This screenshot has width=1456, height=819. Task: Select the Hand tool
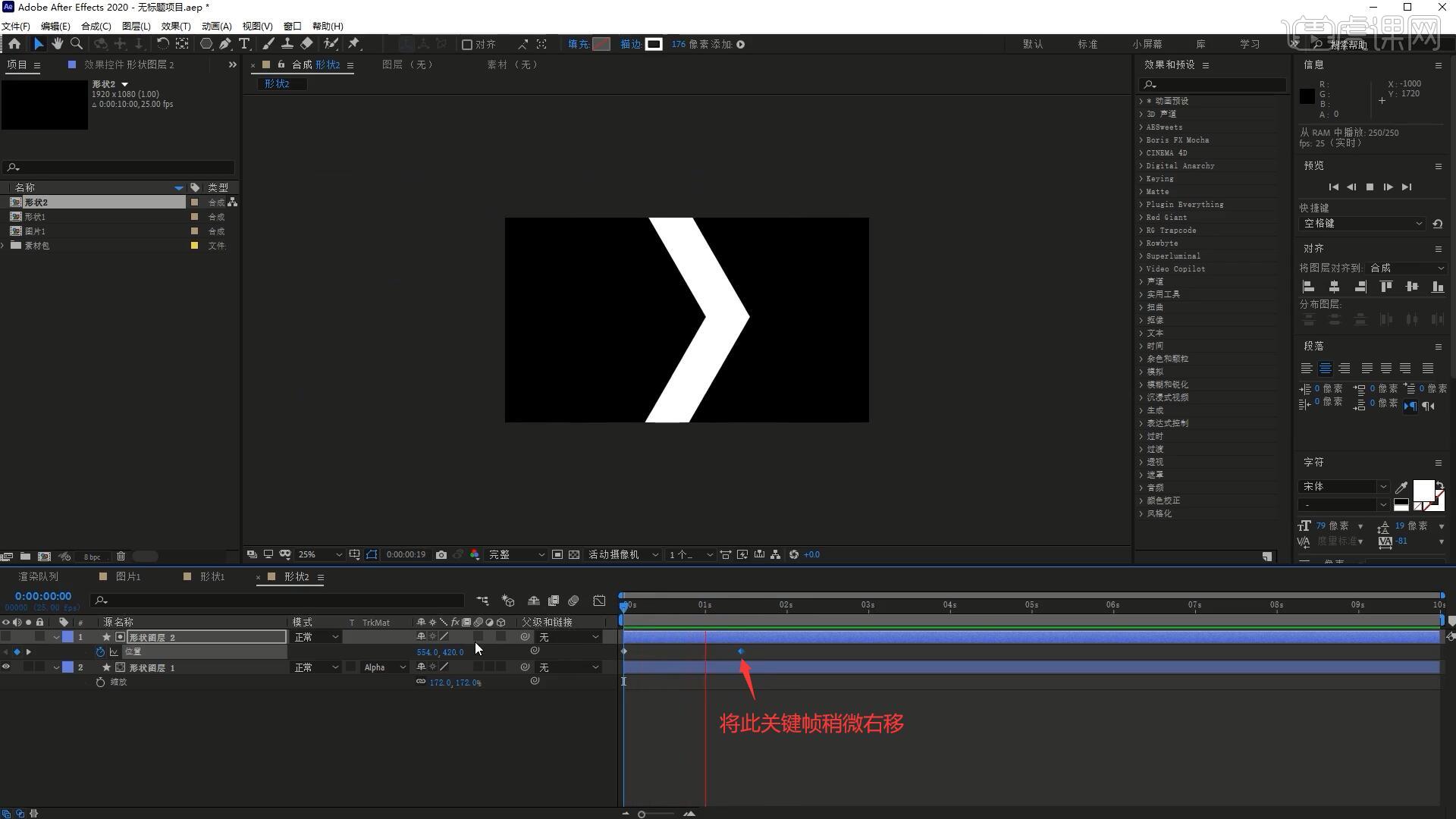click(57, 44)
